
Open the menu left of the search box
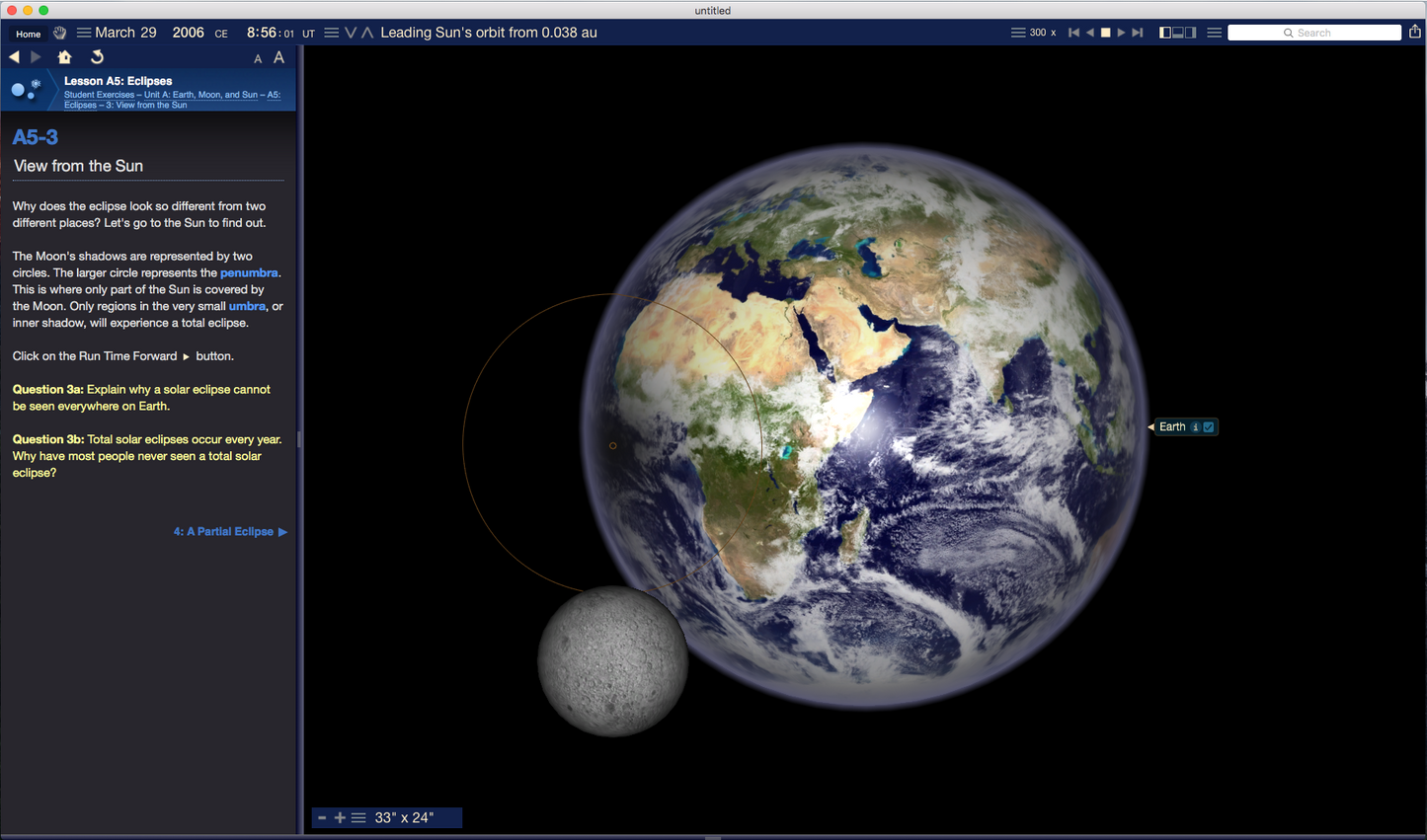click(1214, 33)
